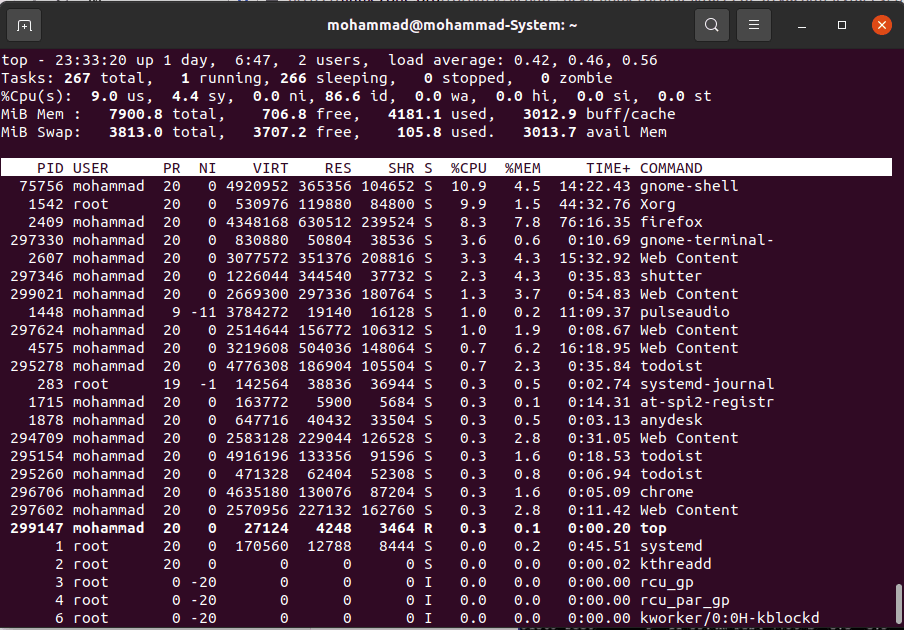
Task: Click the COMMAND column header
Action: [x=671, y=168]
